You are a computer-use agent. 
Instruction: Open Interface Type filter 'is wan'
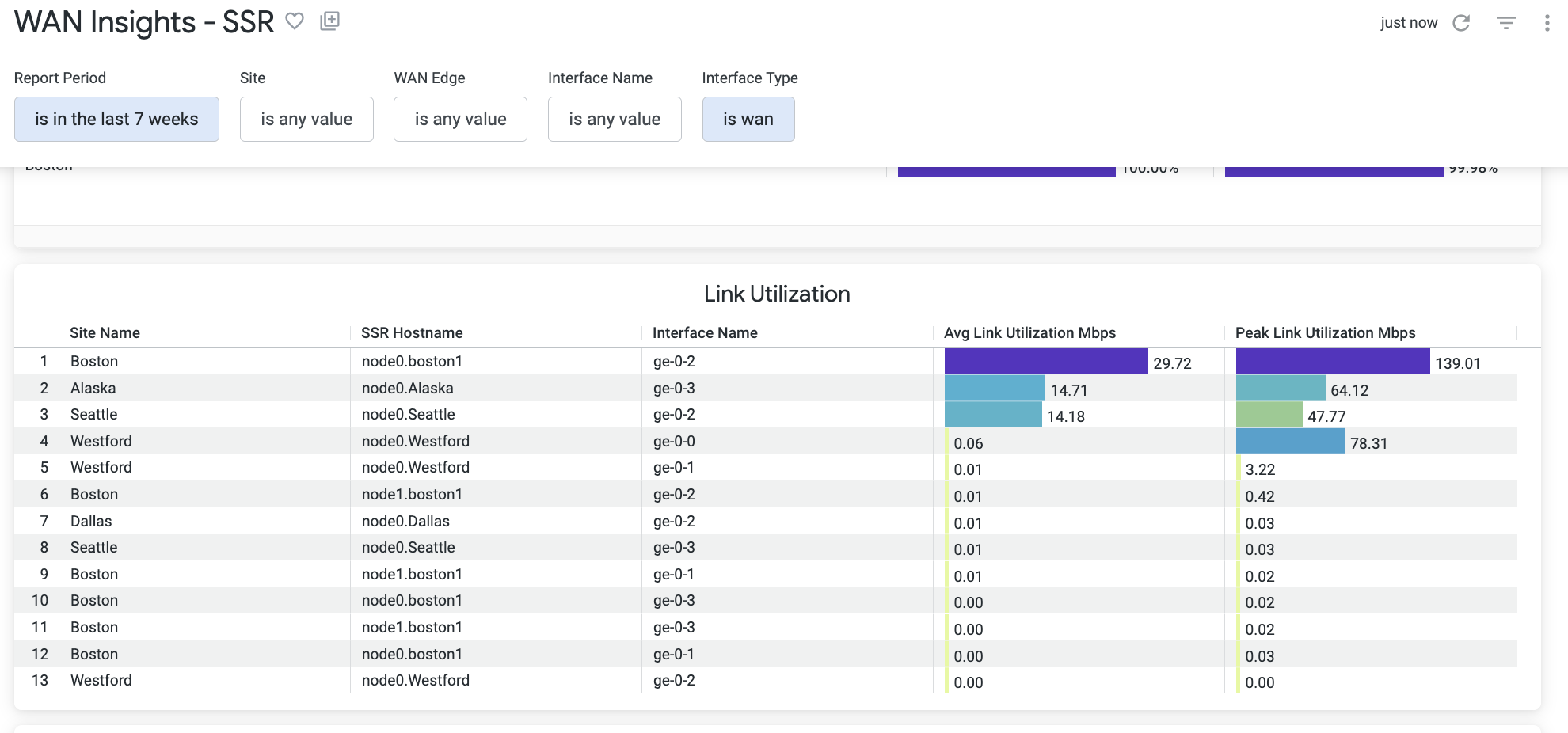pyautogui.click(x=748, y=120)
